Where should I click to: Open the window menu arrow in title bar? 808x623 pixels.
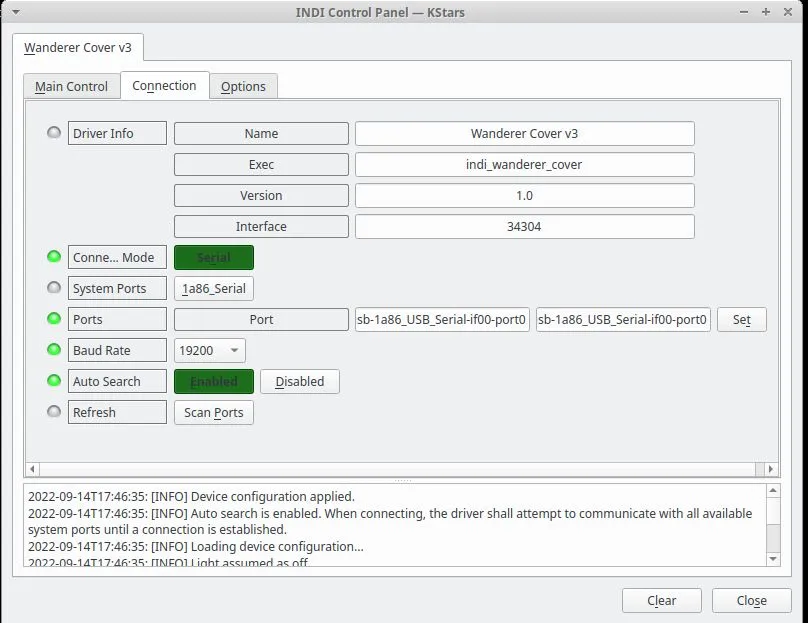(x=16, y=12)
